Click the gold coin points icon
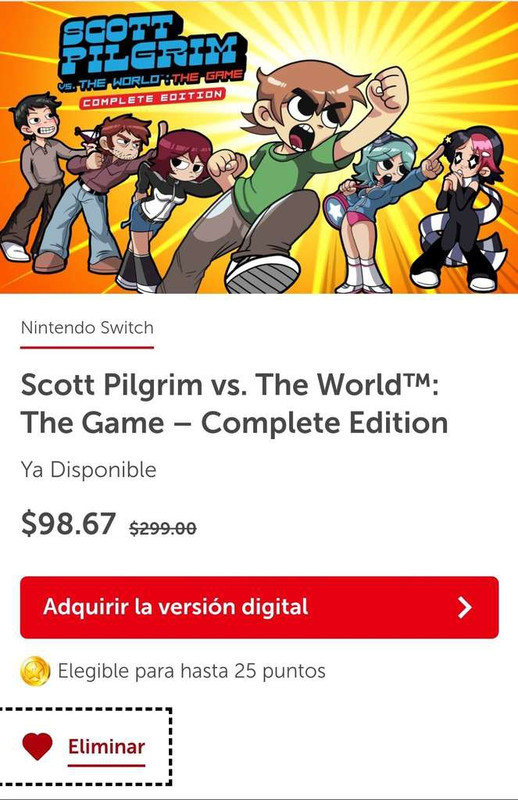Viewport: 518px width, 800px height. point(35,671)
